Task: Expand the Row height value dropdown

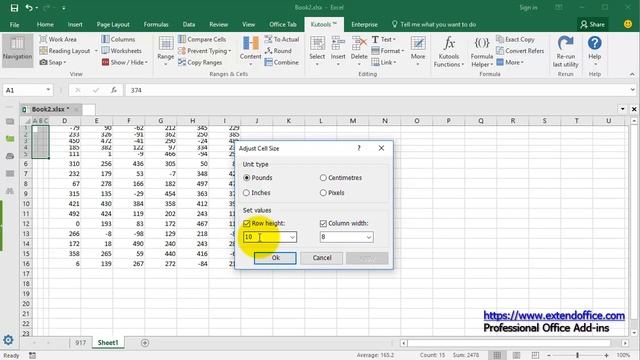Action: click(292, 237)
